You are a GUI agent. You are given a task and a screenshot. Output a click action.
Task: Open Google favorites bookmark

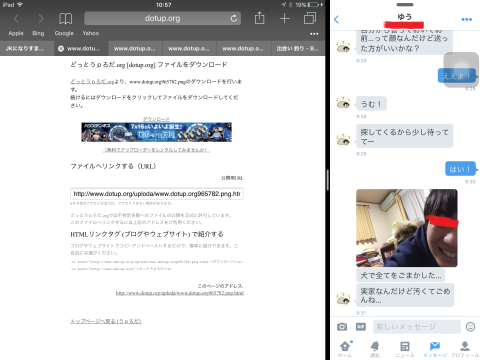(64, 33)
